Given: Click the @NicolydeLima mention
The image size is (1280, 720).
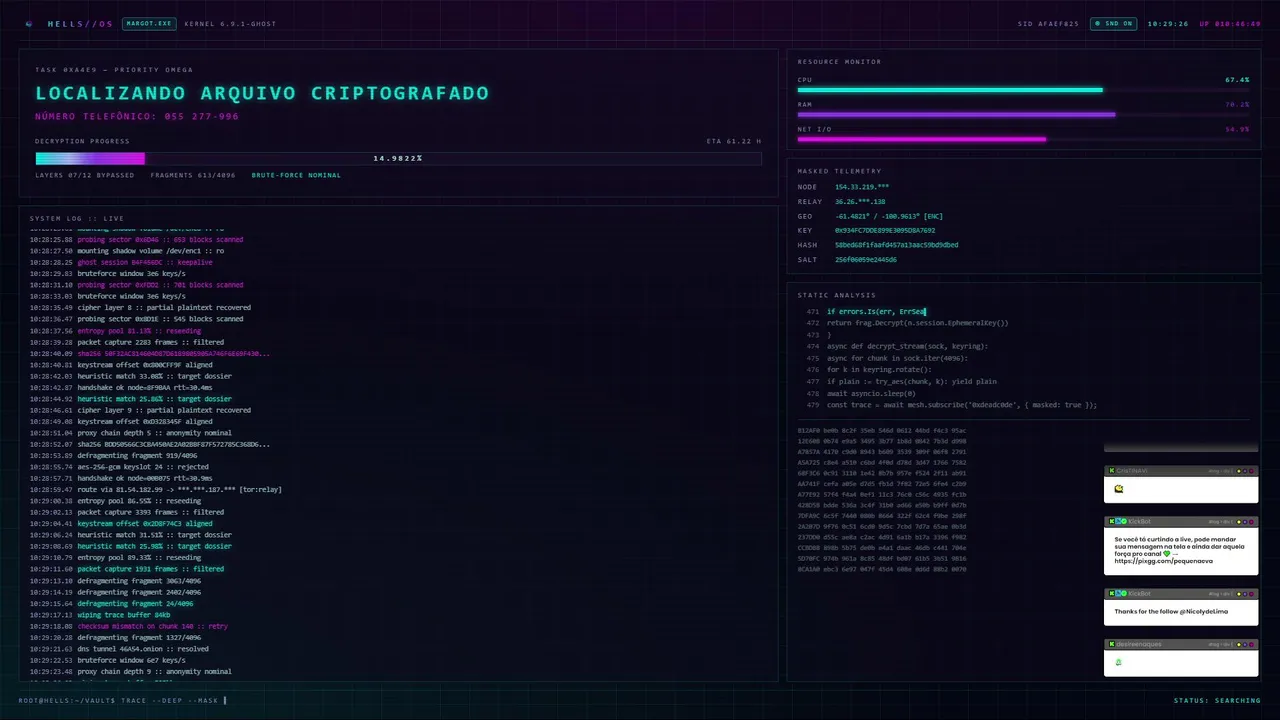Looking at the screenshot, I should coord(1204,611).
